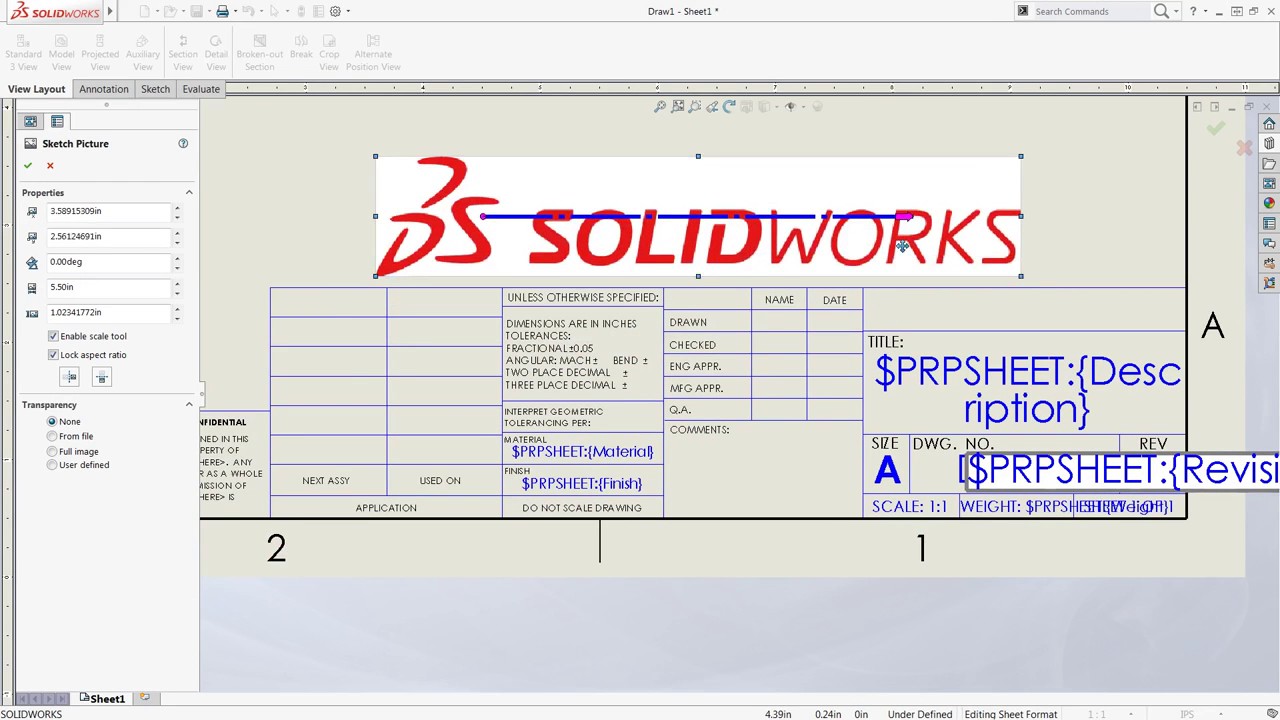The height and width of the screenshot is (720, 1280).
Task: Open SOLIDWORKS Resources home task pane
Action: pos(1269,124)
